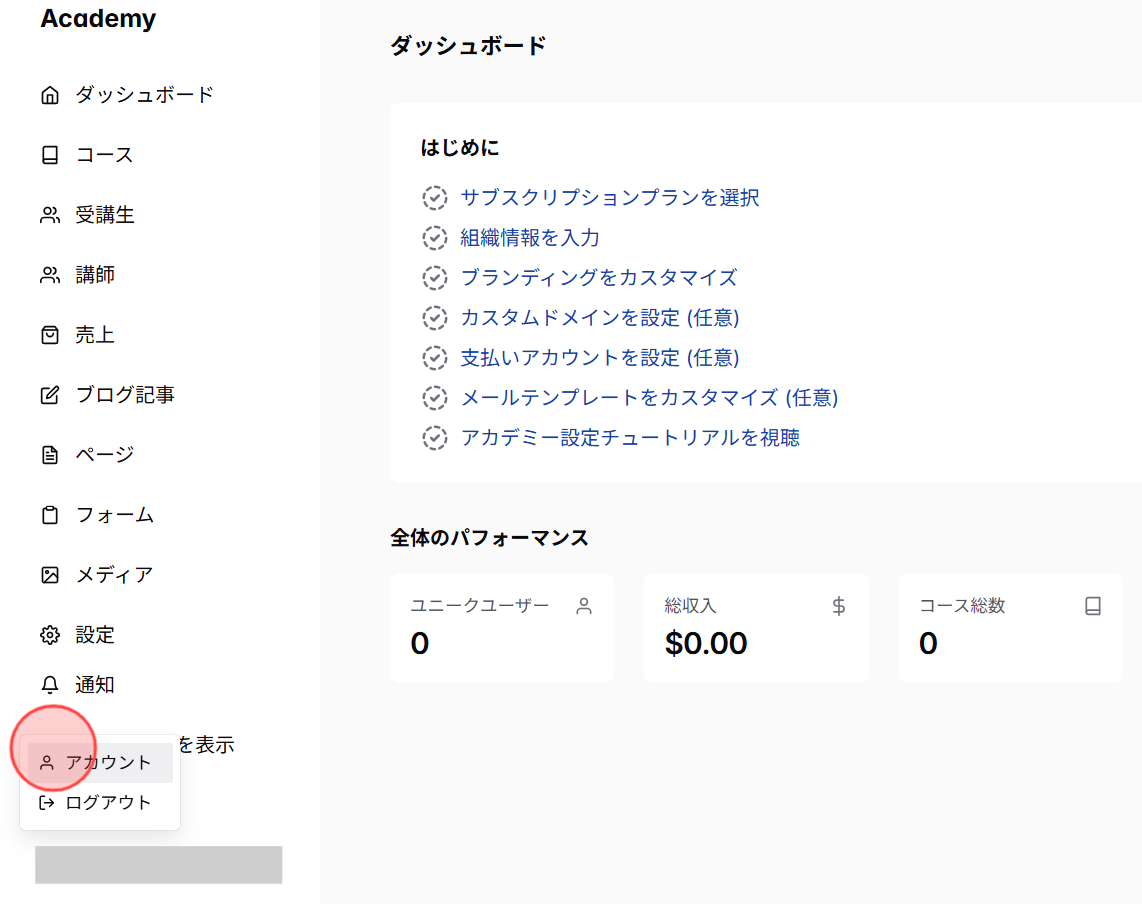This screenshot has height=904, width=1142.
Task: Open the 組織情報を入力 link
Action: 528,238
